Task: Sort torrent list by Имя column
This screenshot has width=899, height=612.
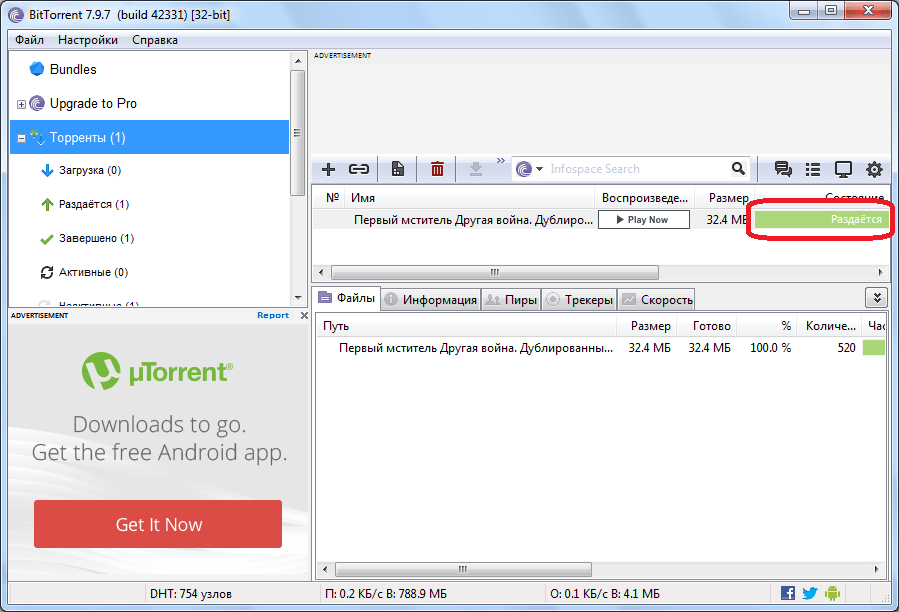Action: pyautogui.click(x=470, y=198)
